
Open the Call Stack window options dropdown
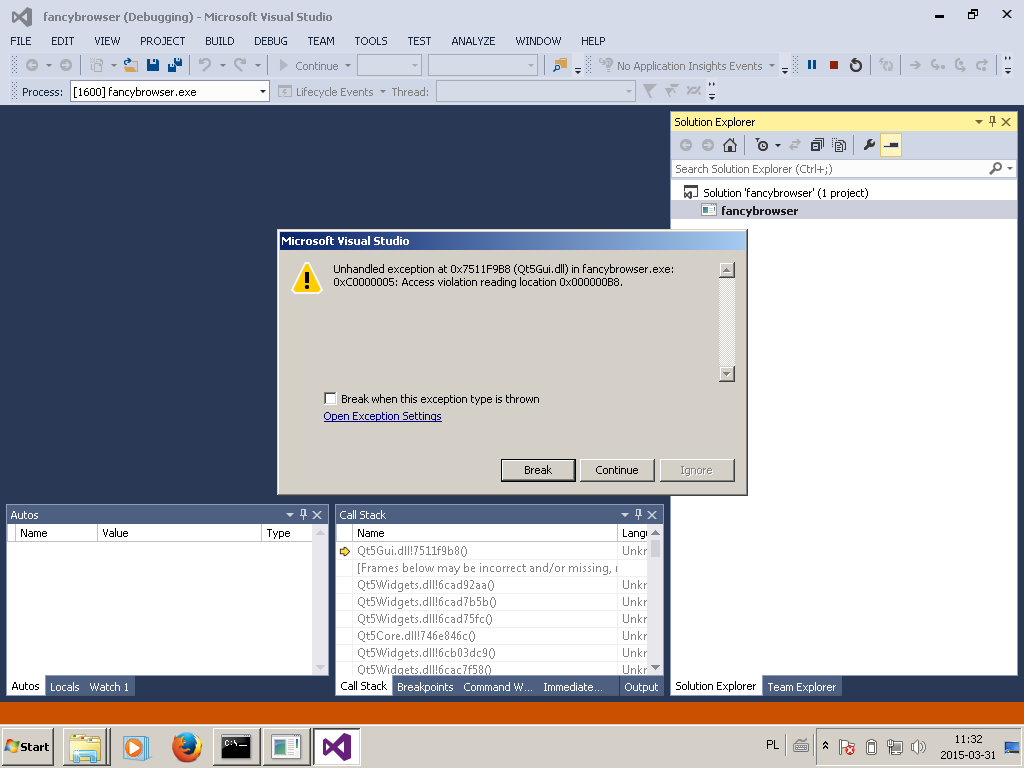[624, 515]
